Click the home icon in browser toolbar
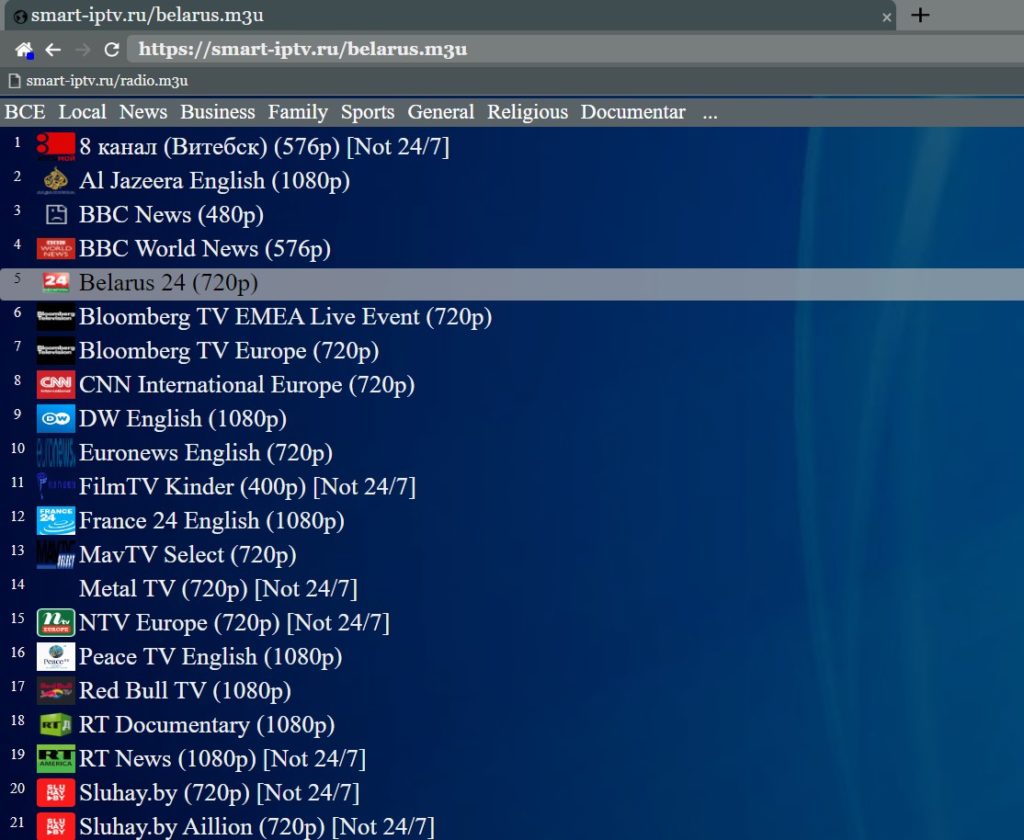 24,49
